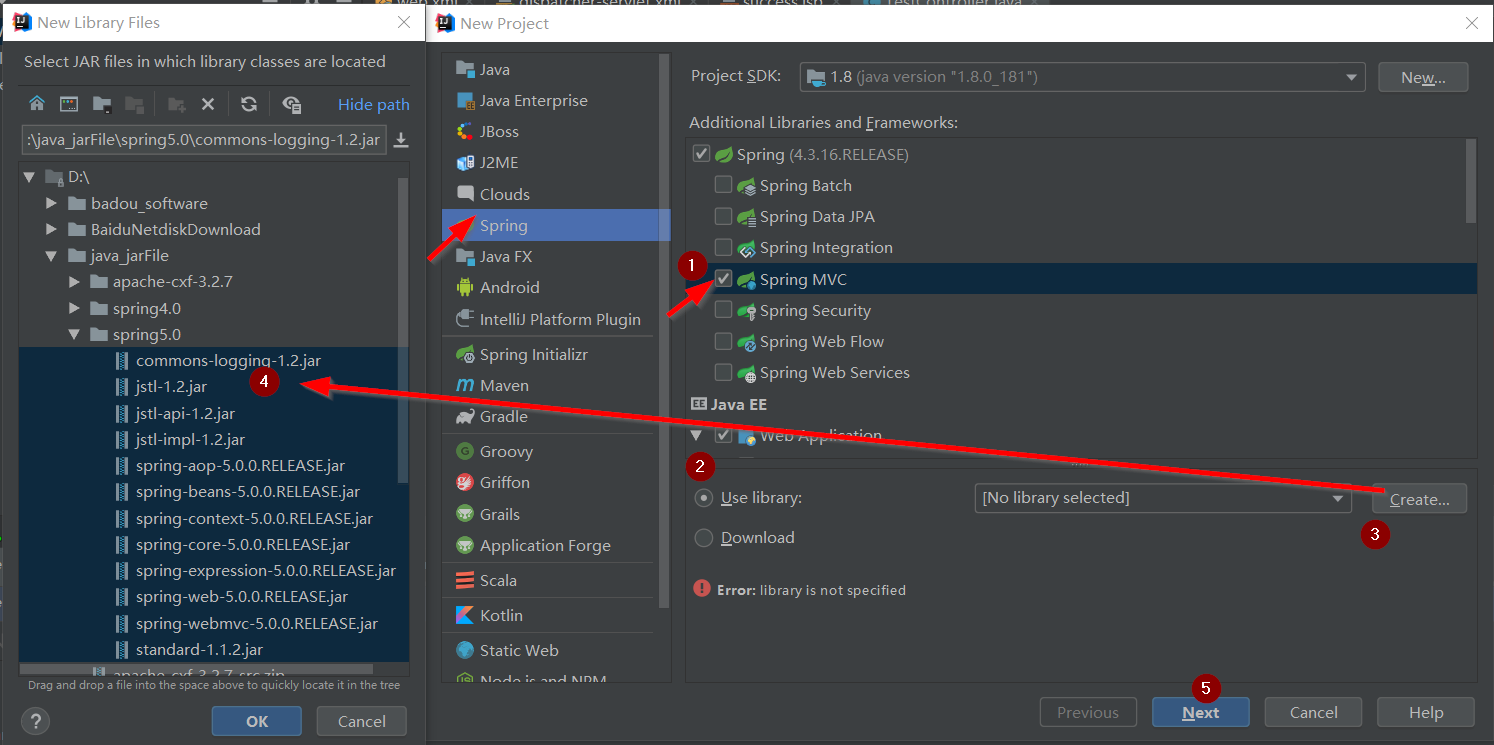Expand the badou_software folder
The image size is (1494, 745).
[x=52, y=203]
